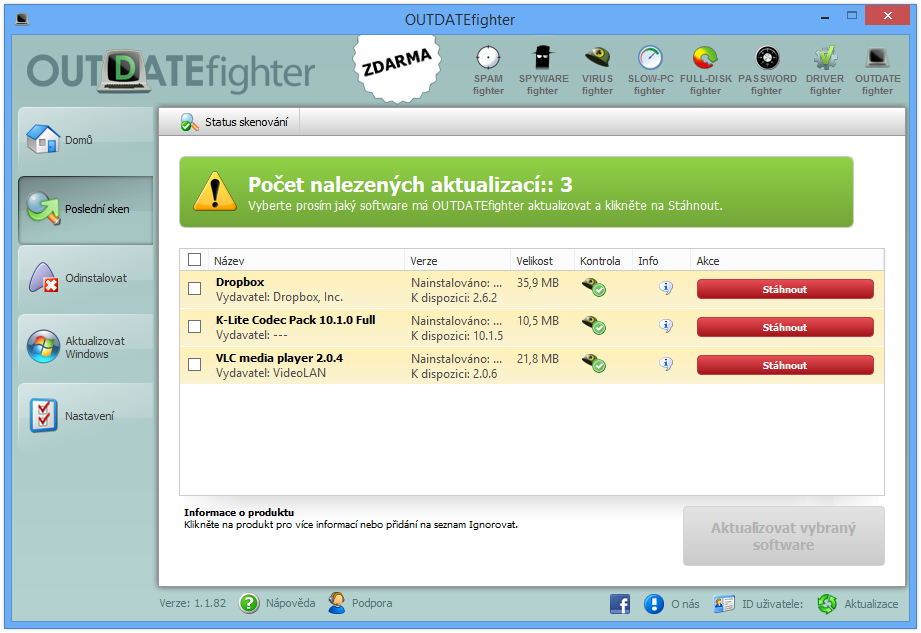Screen dimensions: 921x633
Task: Click Aktualizovat vybraný software button
Action: pos(784,536)
